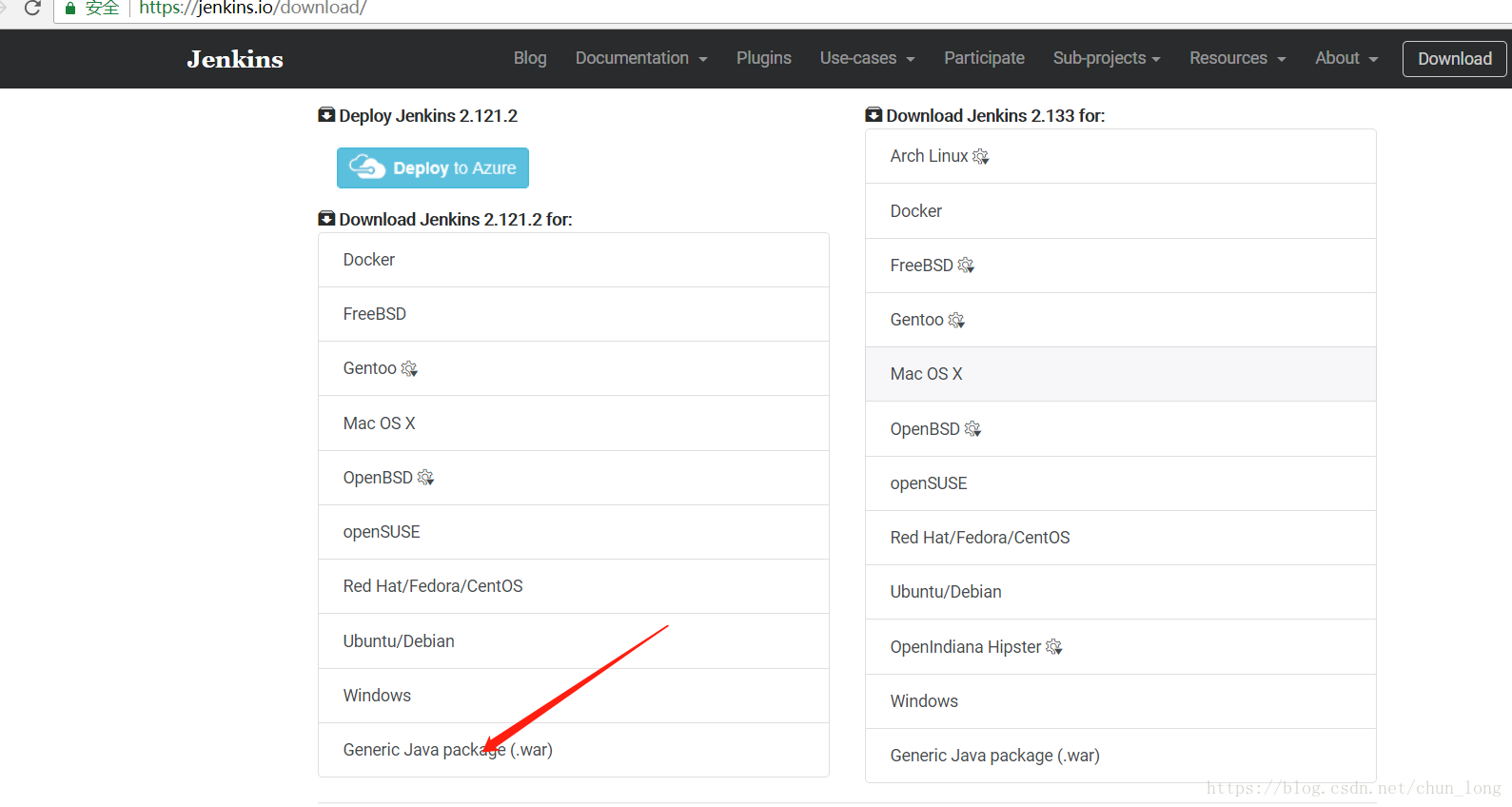Open the Sub-projects dropdown

point(1107,58)
